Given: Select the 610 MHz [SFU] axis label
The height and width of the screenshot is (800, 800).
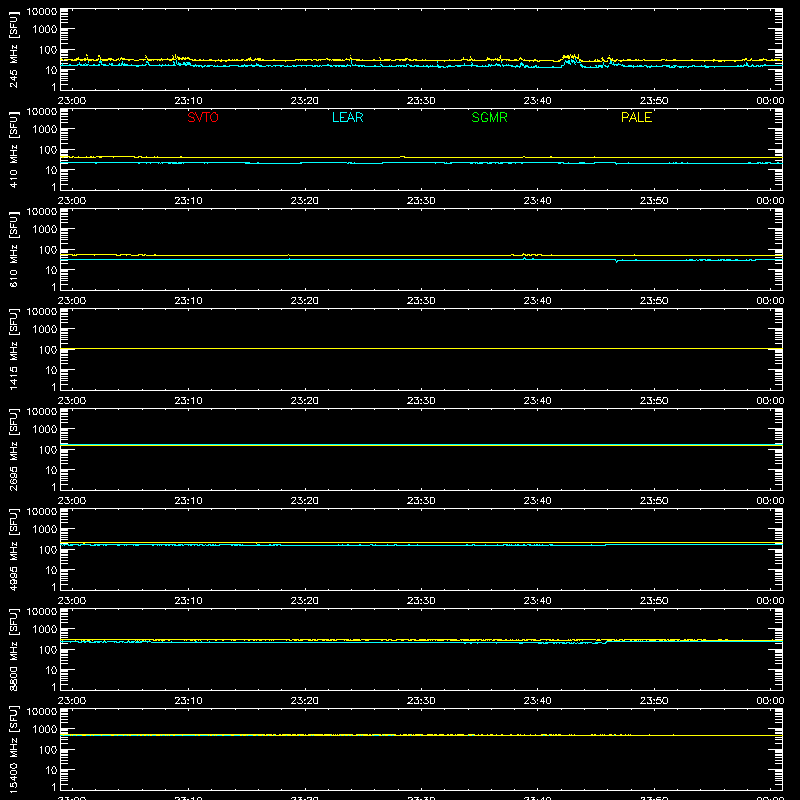Looking at the screenshot, I should coord(14,249).
